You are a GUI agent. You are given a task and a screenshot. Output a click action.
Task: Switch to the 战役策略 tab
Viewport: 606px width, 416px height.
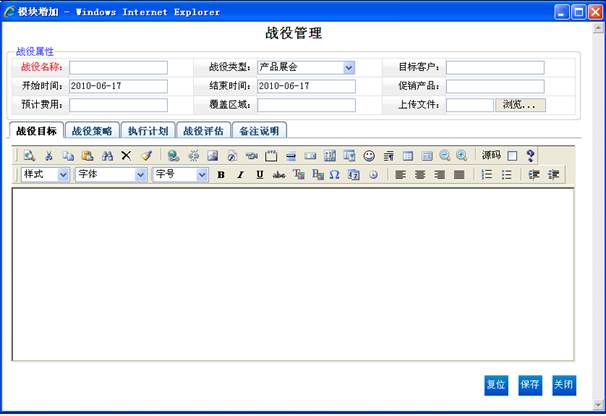coord(92,131)
